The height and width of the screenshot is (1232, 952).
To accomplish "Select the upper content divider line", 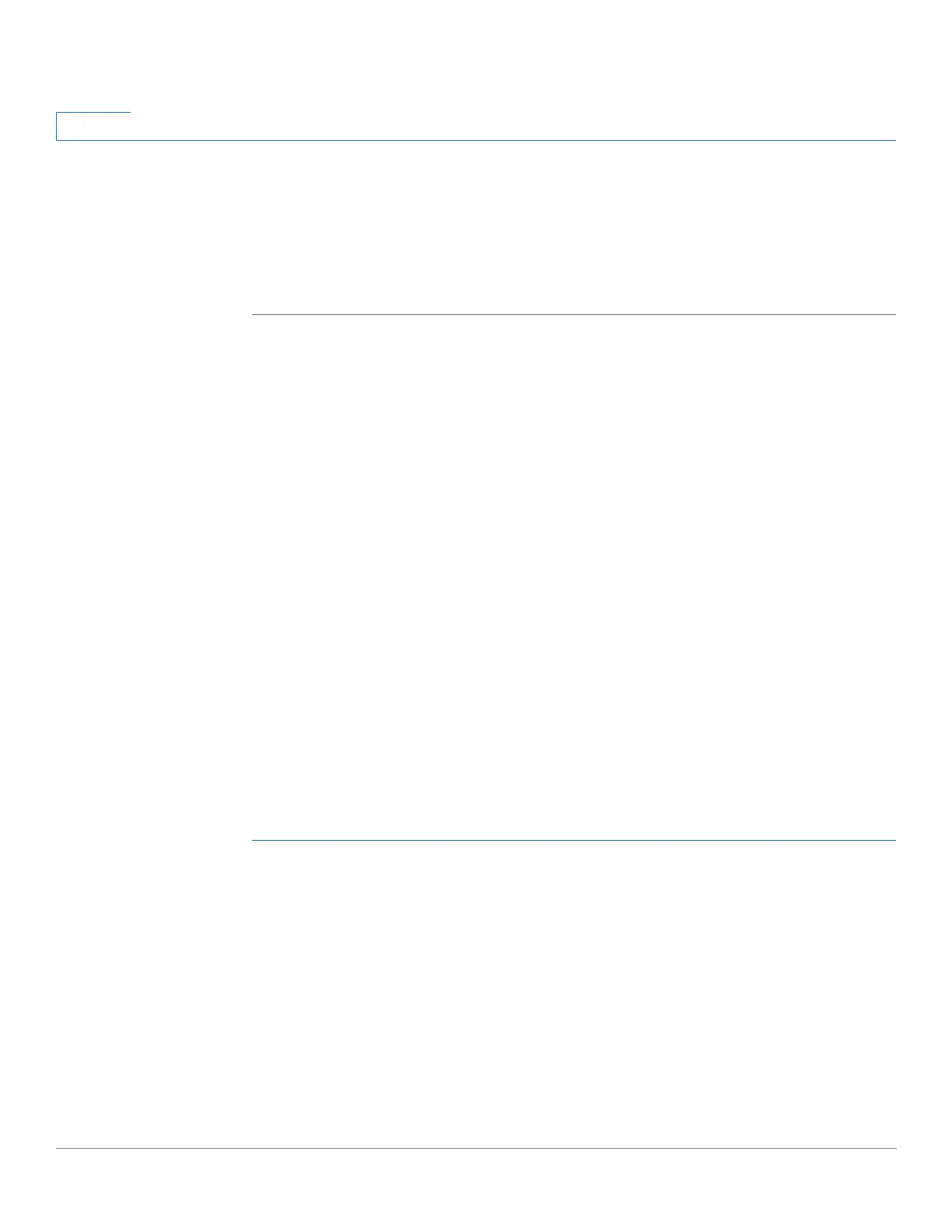I will [x=574, y=314].
